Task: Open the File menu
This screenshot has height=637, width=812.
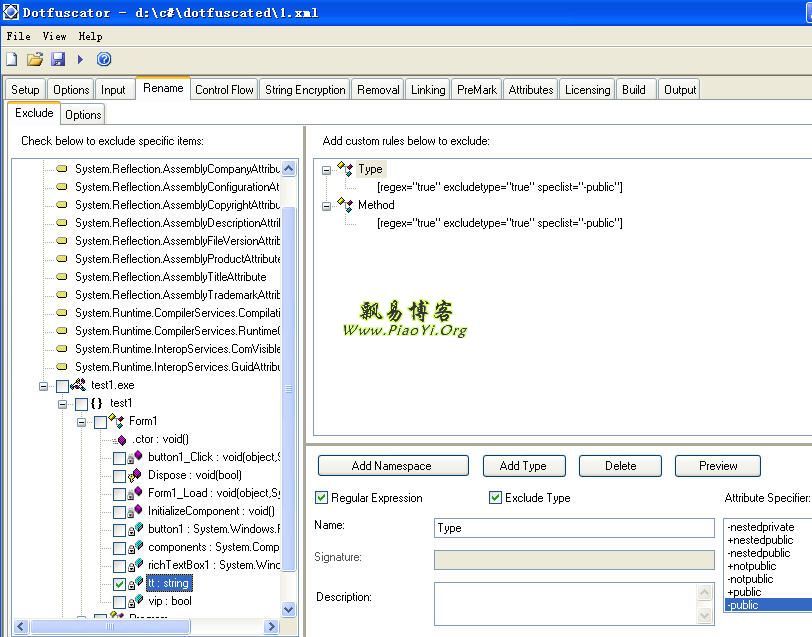Action: [x=19, y=36]
